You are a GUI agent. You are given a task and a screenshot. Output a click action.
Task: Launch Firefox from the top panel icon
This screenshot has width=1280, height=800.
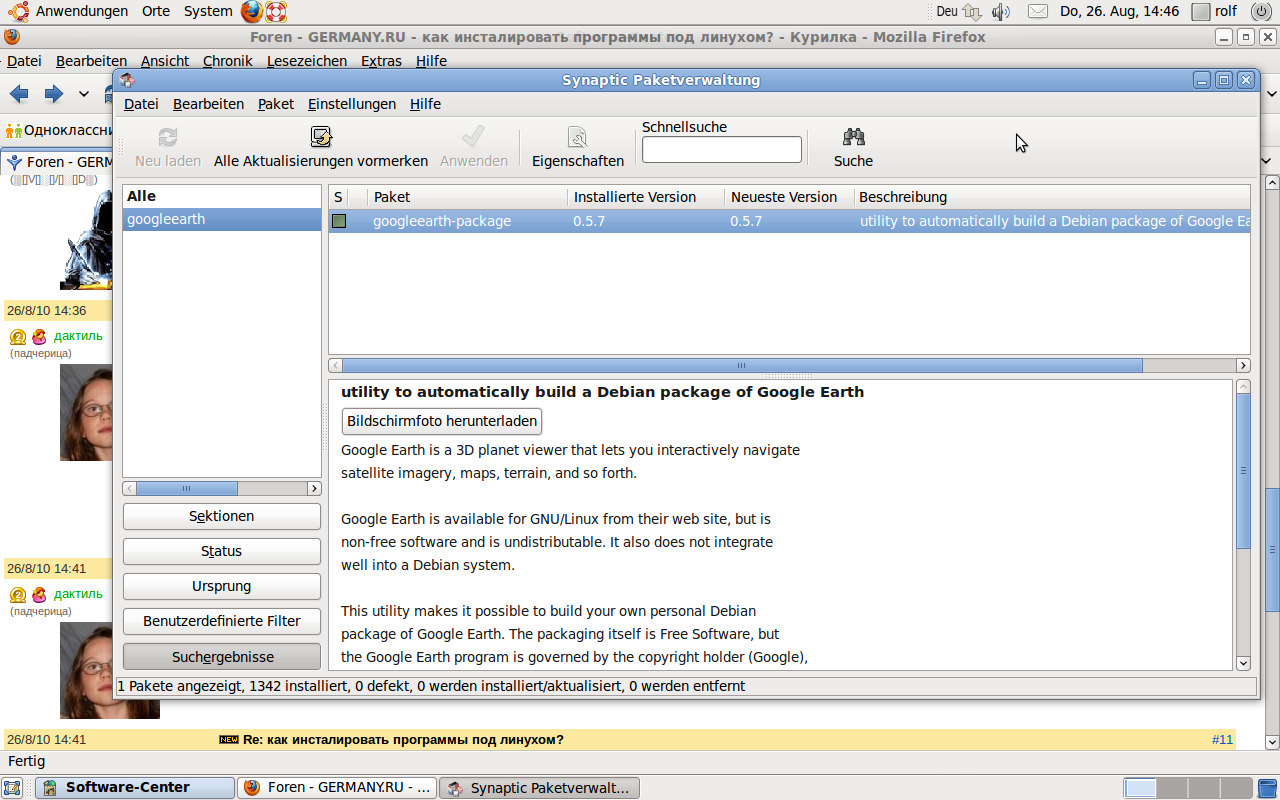click(x=251, y=12)
